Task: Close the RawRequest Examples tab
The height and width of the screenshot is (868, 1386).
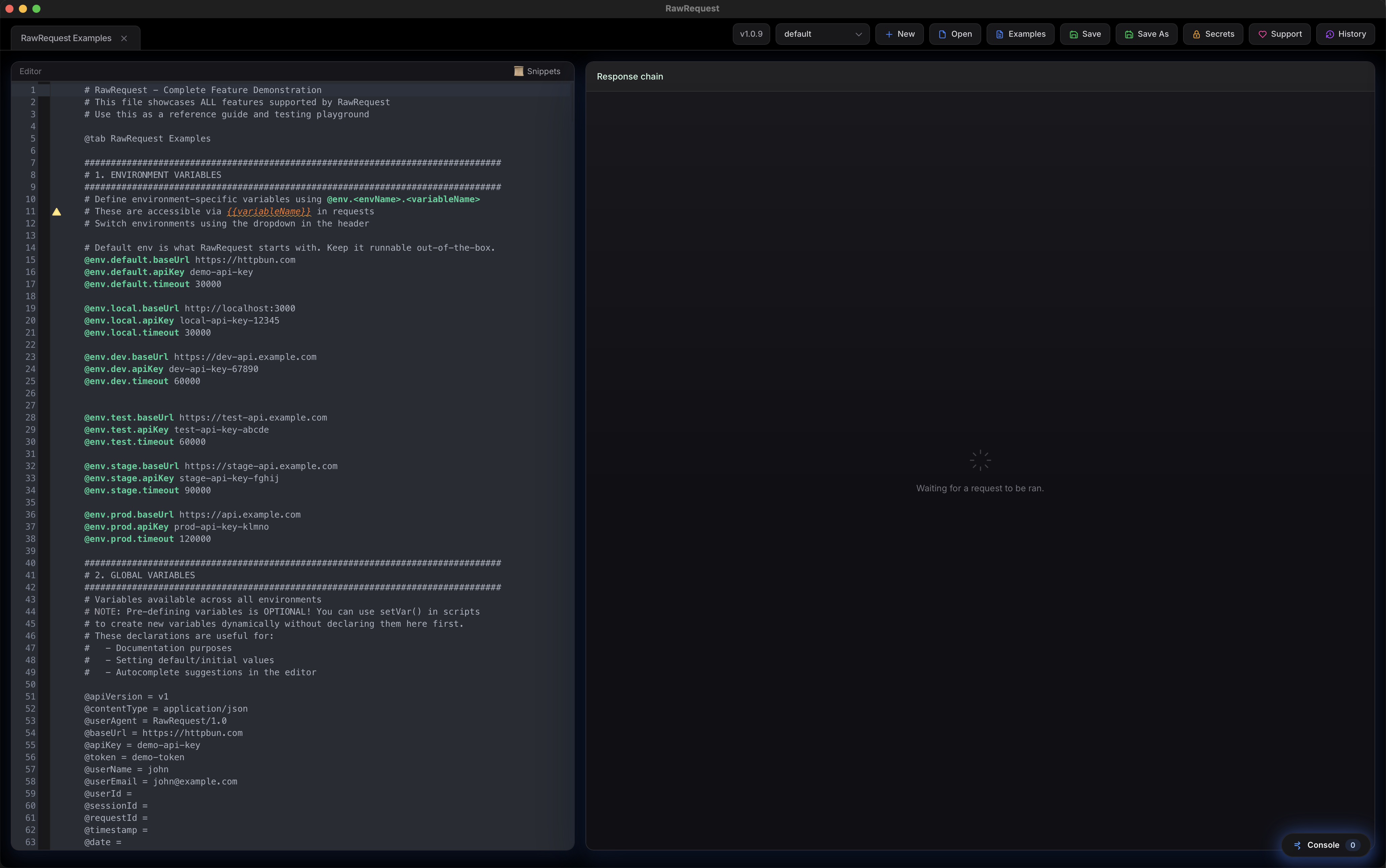Action: (x=125, y=38)
